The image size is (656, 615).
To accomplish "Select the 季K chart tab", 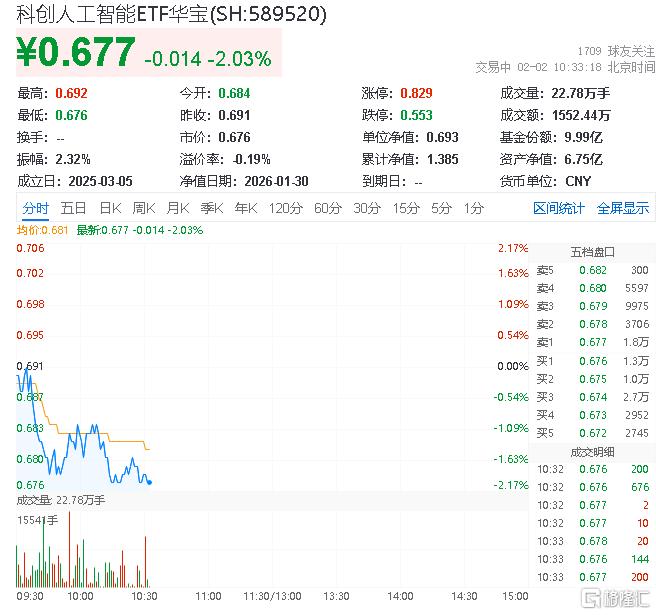I will click(211, 208).
